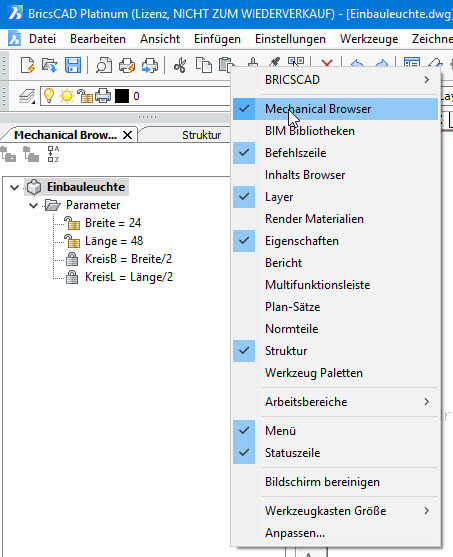Click the New drawing icon
The width and height of the screenshot is (453, 557).
(28, 65)
